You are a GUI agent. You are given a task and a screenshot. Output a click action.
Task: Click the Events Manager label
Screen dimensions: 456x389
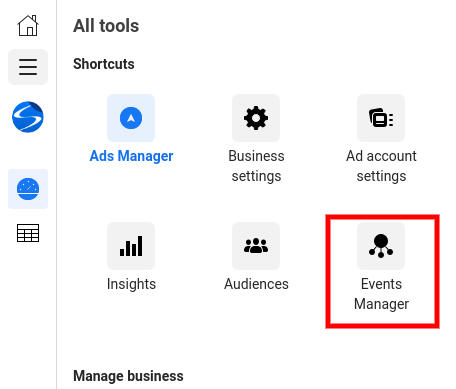[x=381, y=294]
